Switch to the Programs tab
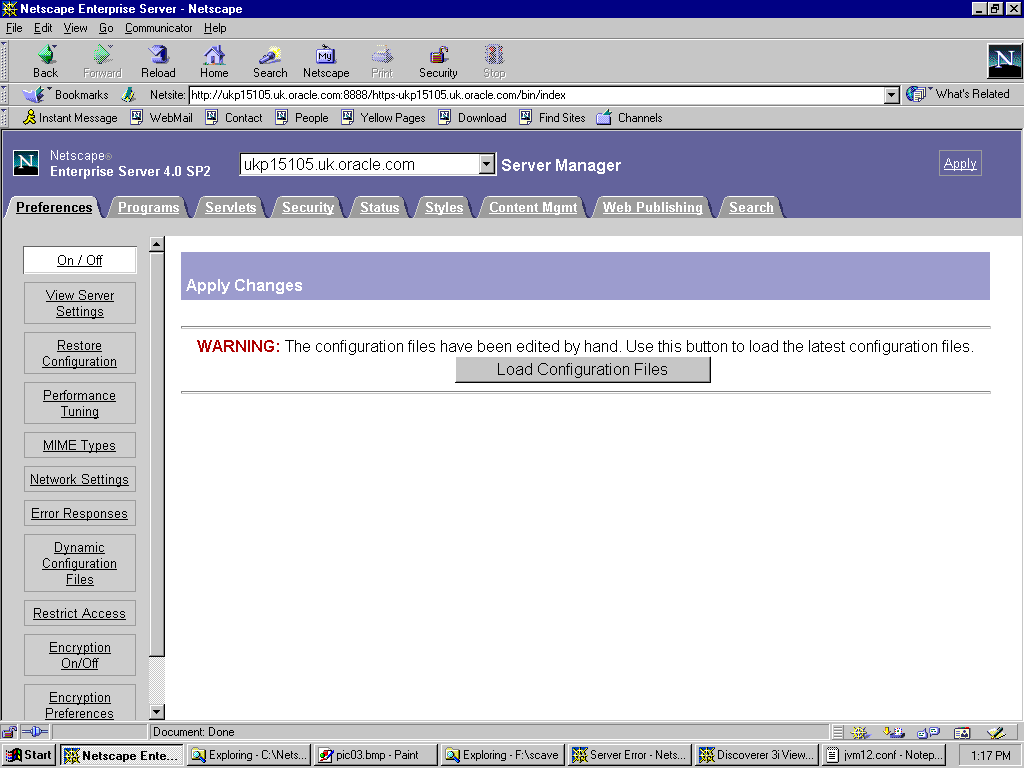Viewport: 1024px width, 768px height. pos(148,207)
